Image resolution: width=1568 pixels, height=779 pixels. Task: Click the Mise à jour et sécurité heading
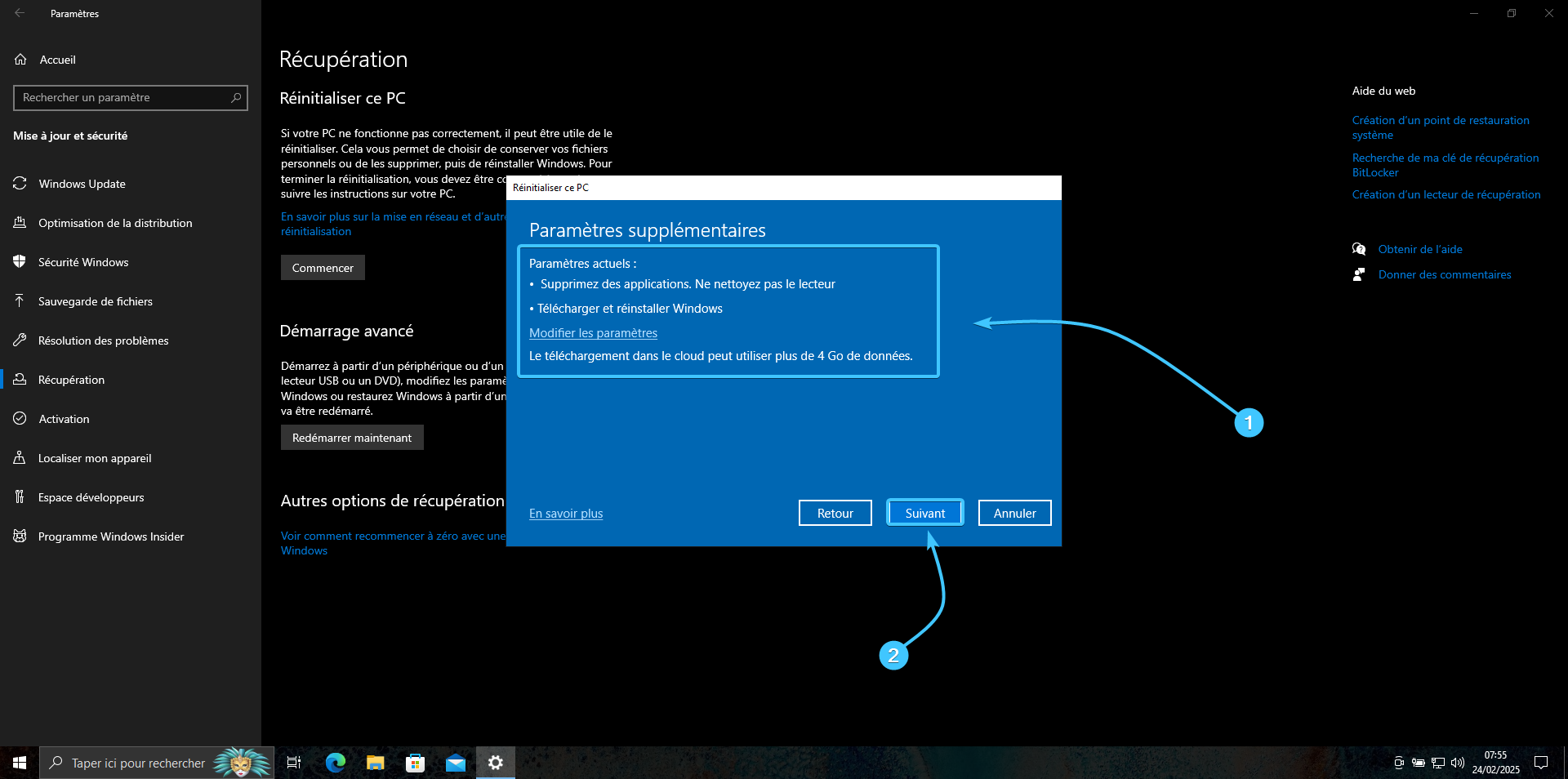click(70, 136)
